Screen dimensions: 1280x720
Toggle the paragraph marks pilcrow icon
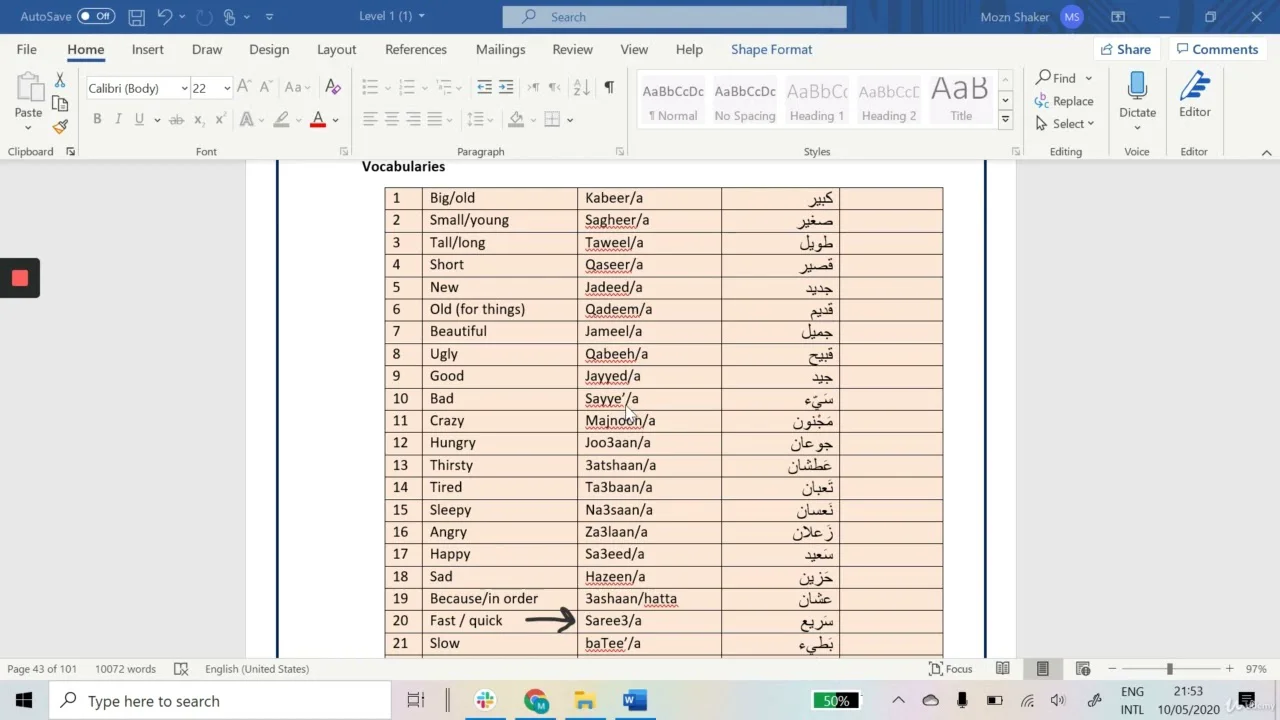(x=609, y=88)
